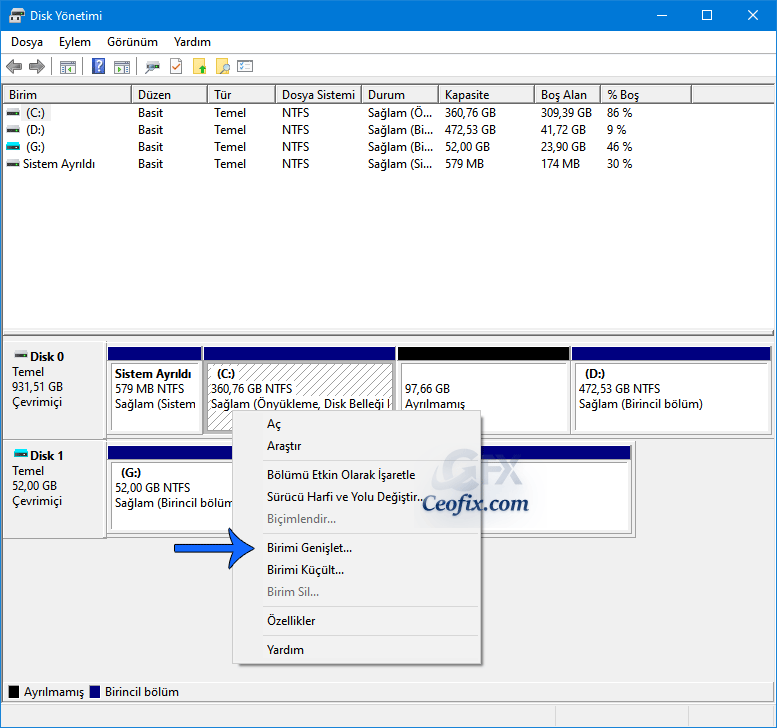Open the Eylem menu

pos(75,42)
